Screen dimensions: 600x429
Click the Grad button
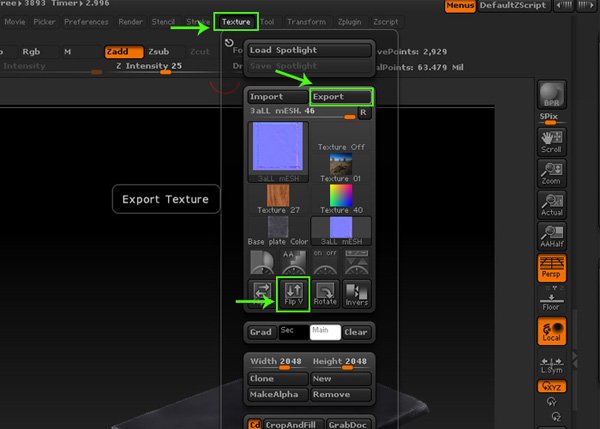[261, 332]
